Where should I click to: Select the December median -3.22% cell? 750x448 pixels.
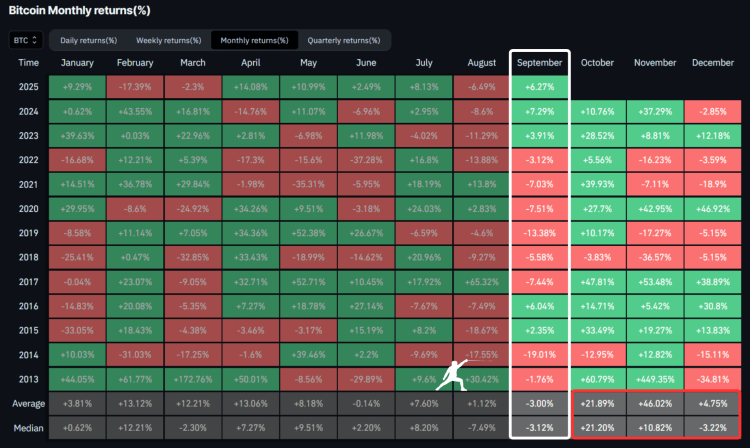tap(714, 428)
